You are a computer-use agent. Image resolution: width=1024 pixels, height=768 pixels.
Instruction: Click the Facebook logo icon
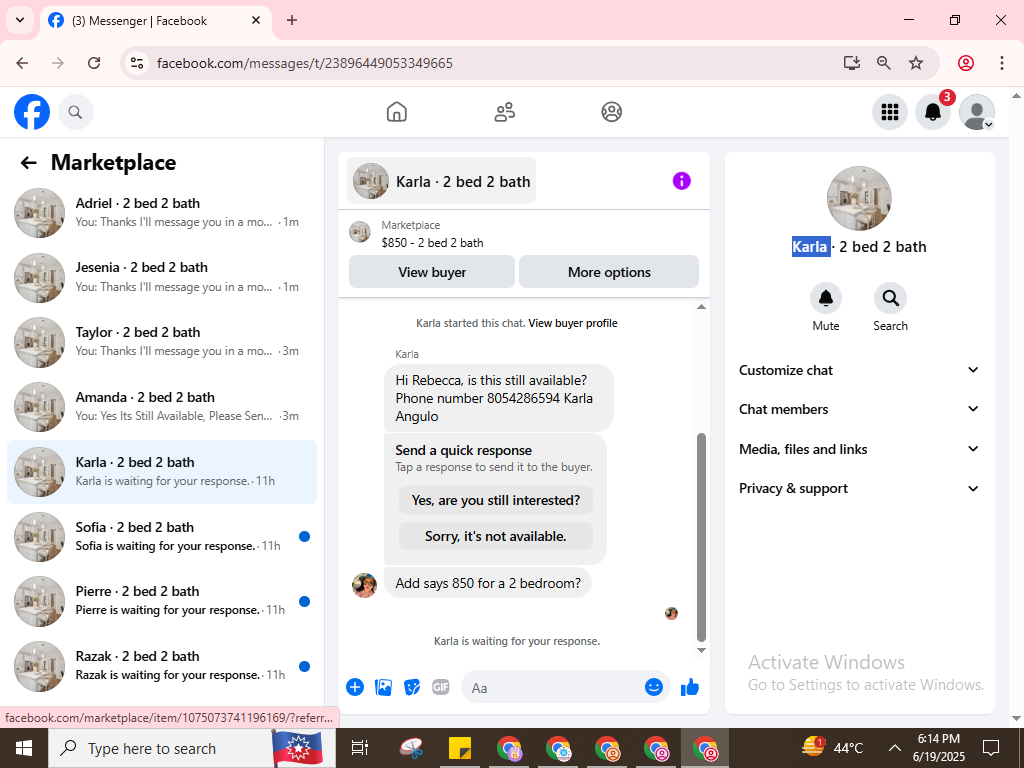[32, 112]
